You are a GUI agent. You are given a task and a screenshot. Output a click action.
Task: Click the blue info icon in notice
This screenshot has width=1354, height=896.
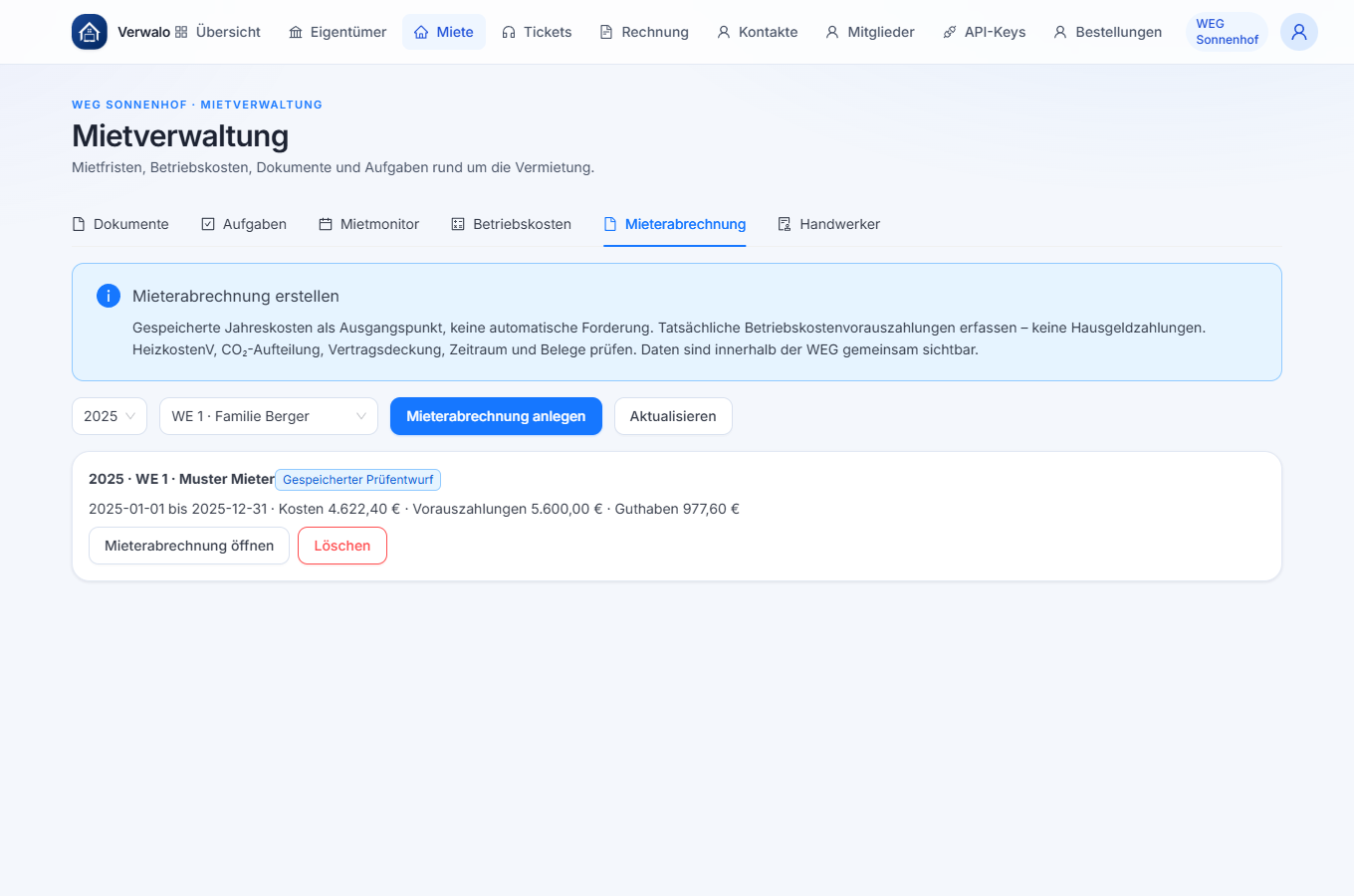click(109, 296)
